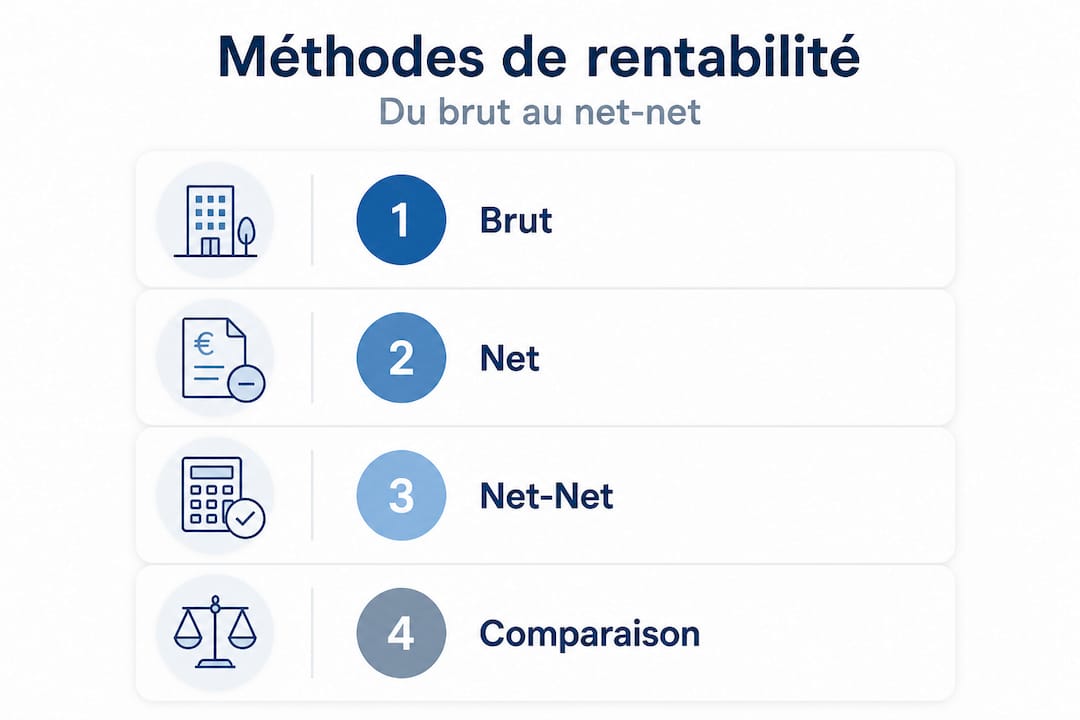Click the Méthodes de rentabilité title

pos(539,56)
